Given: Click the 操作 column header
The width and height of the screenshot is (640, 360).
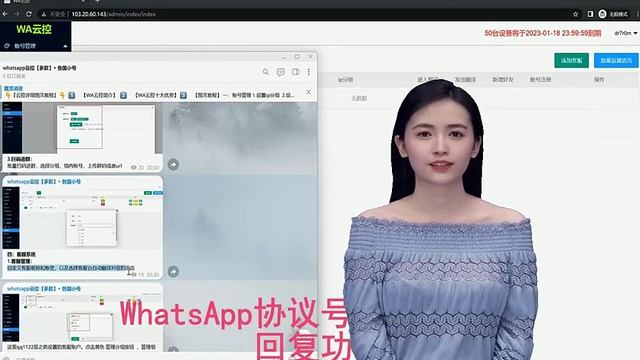Looking at the screenshot, I should point(599,80).
